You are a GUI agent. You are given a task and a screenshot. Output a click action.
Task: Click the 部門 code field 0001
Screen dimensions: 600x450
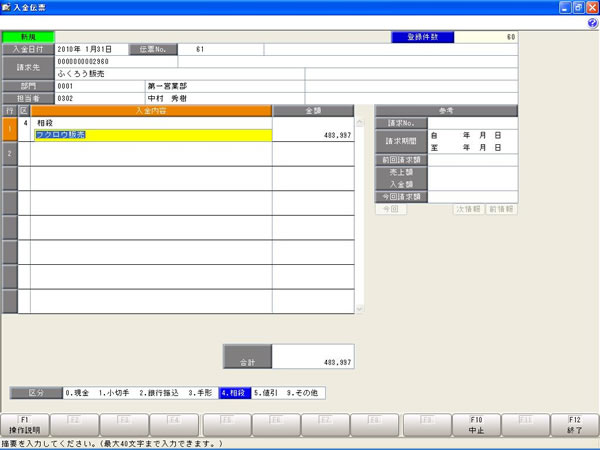click(100, 86)
